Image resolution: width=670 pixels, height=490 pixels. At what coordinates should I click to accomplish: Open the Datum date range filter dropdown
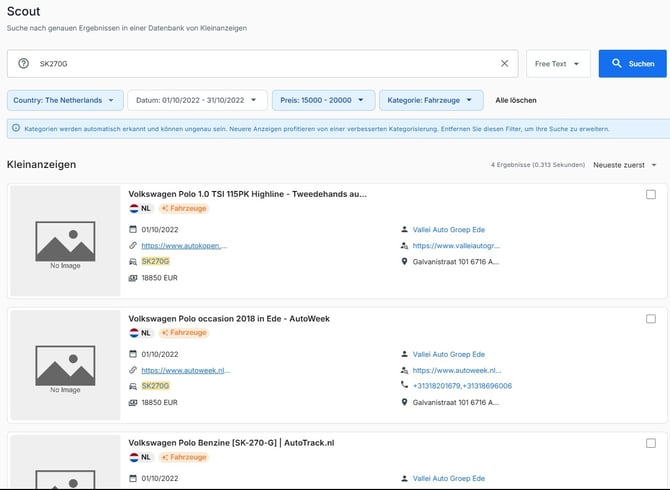(x=197, y=100)
